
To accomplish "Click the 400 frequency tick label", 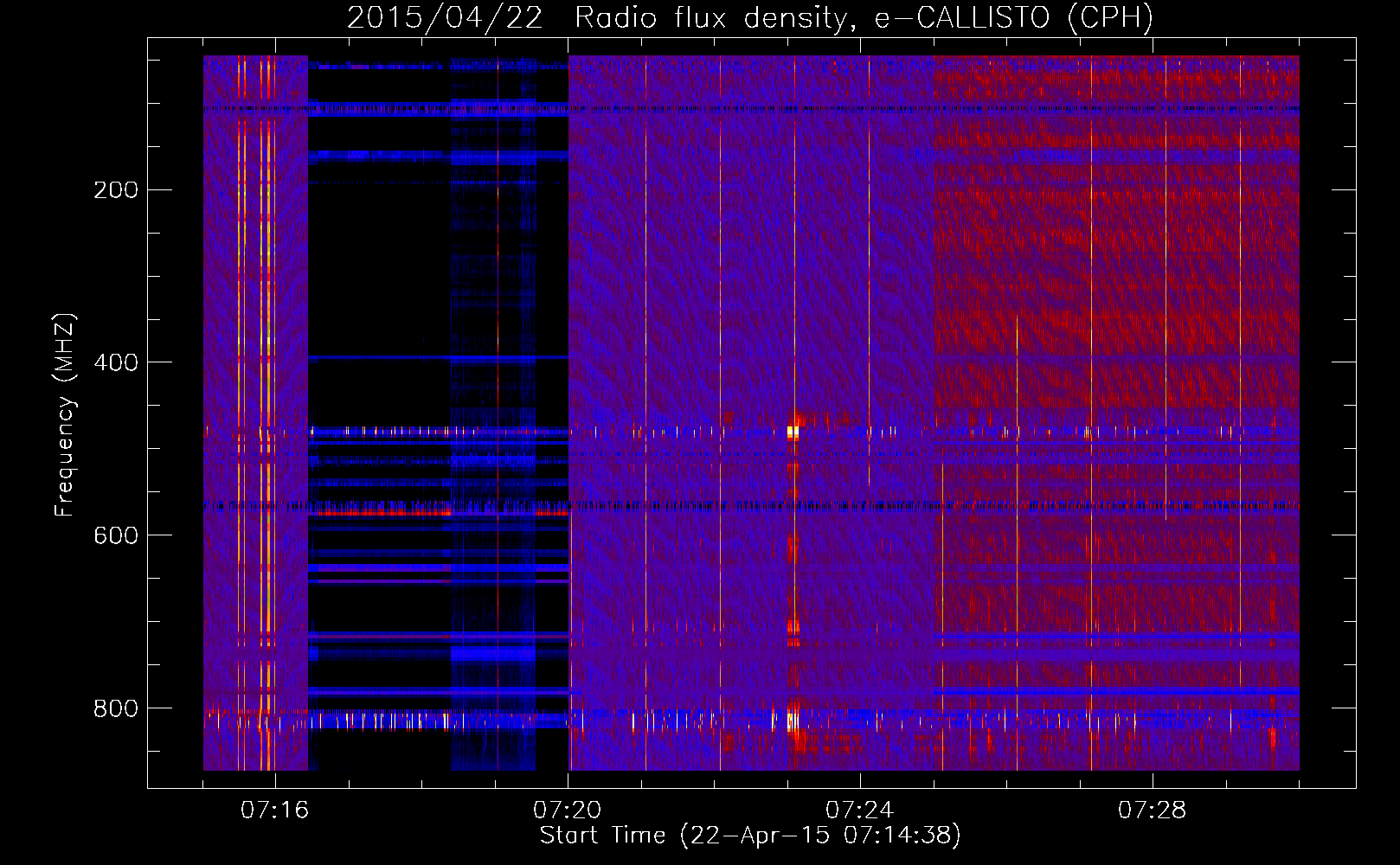I will 116,362.
